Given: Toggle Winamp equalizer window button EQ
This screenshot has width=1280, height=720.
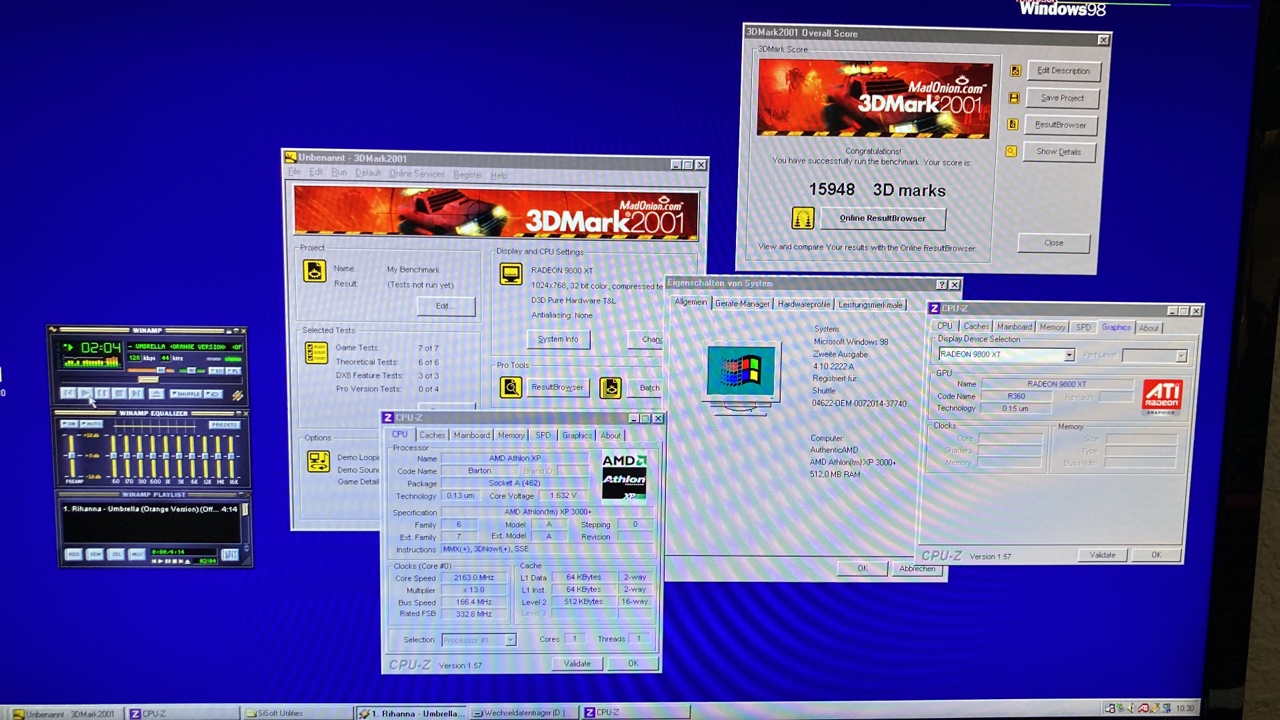Looking at the screenshot, I should coord(216,371).
